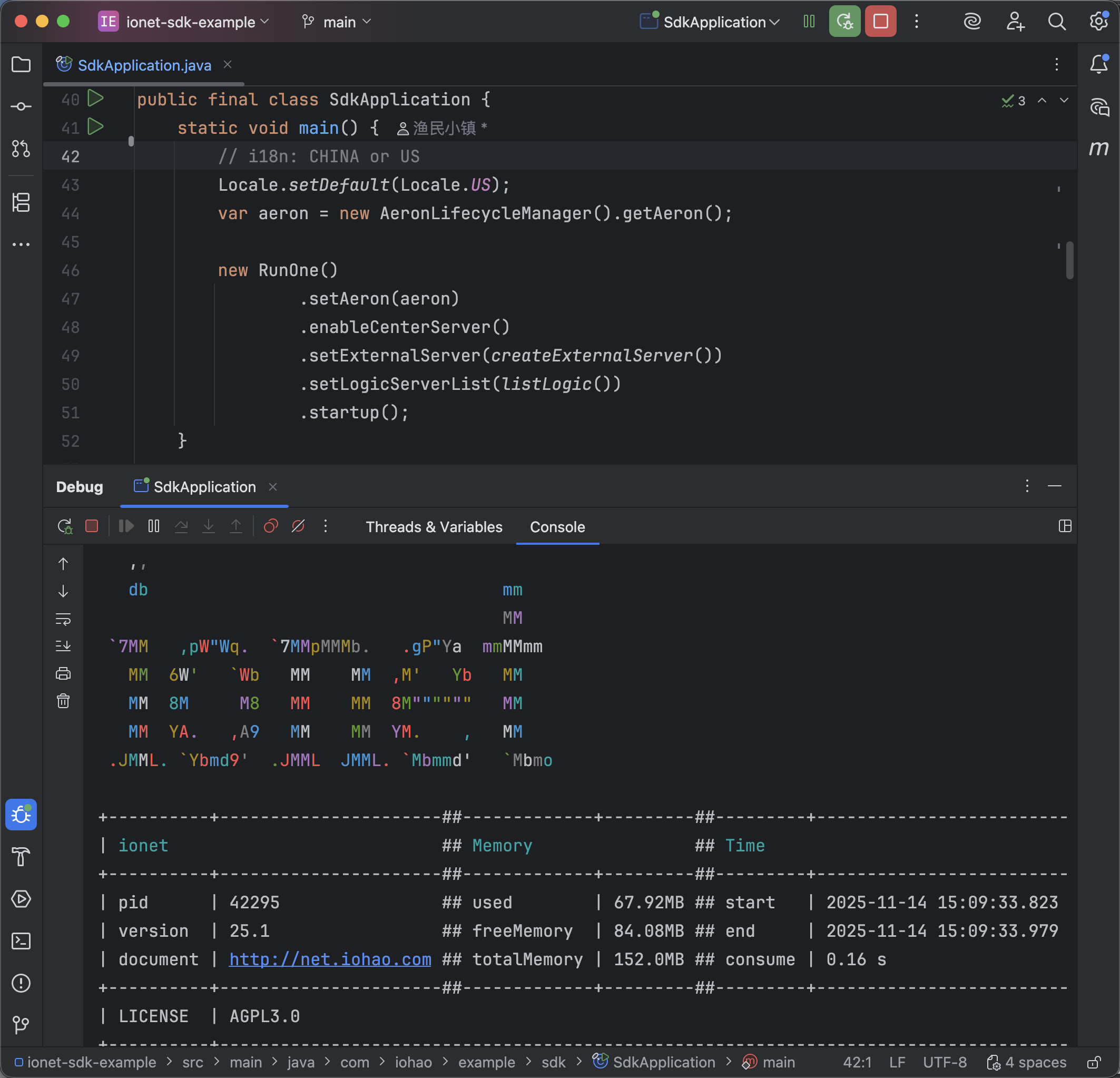Open the Commit tool window
This screenshot has height=1078, width=1120.
pos(21,106)
